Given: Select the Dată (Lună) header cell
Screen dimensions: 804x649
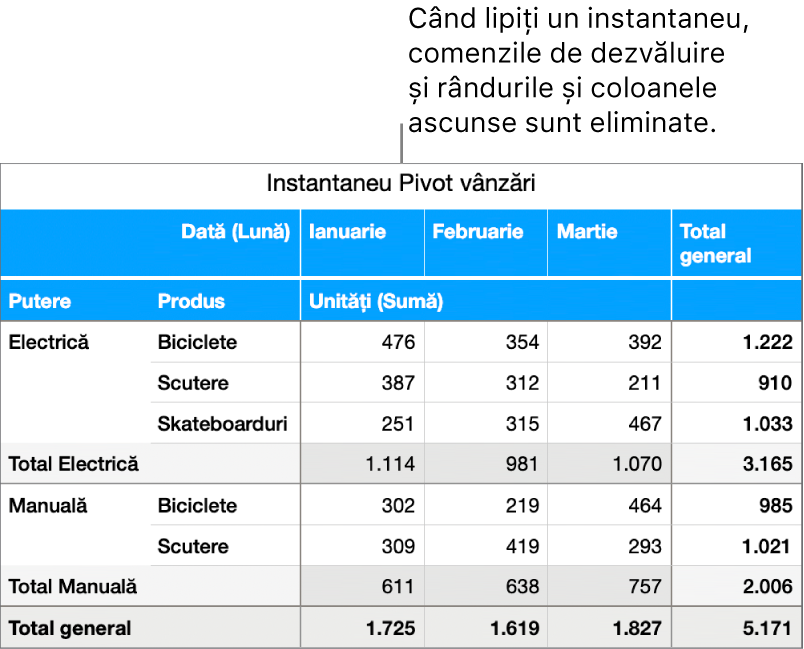Looking at the screenshot, I should (235, 232).
